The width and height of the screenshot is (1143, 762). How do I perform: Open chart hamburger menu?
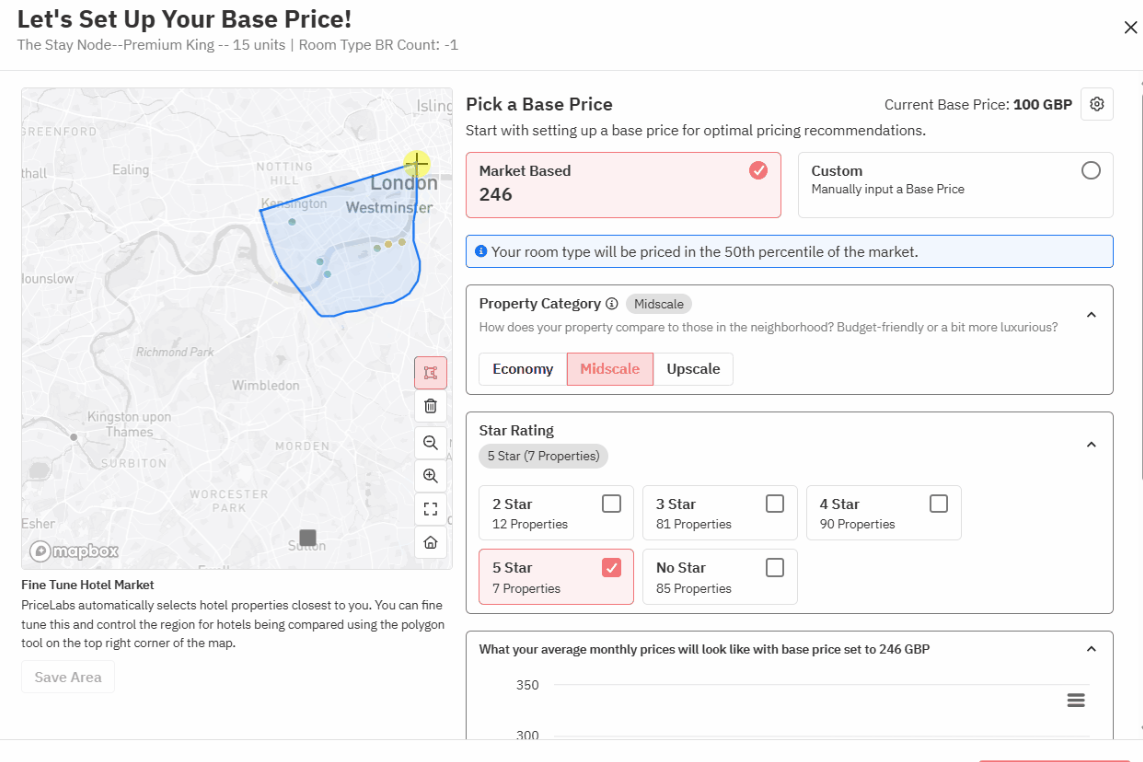[1076, 700]
